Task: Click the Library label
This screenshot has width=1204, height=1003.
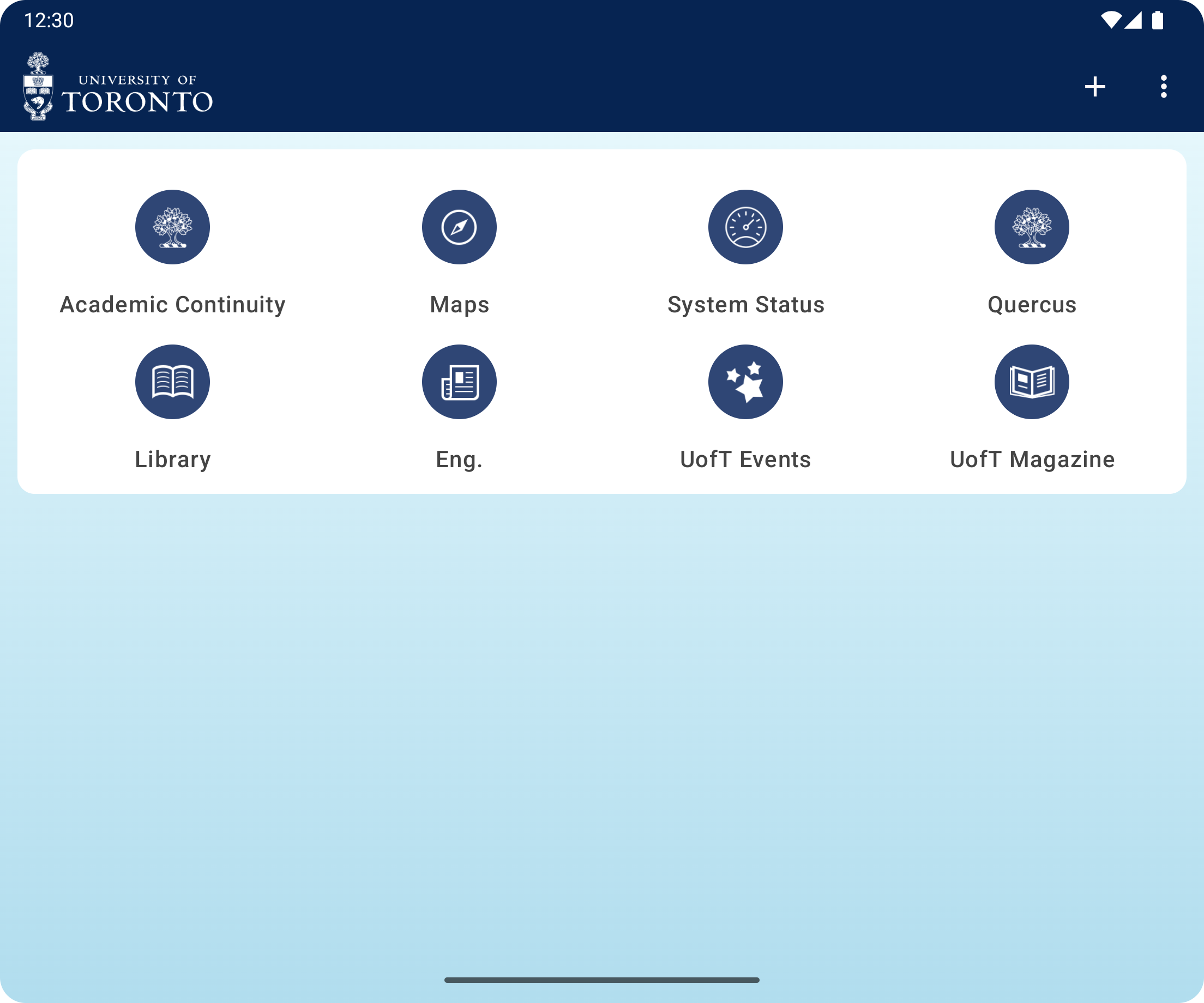Action: 172,460
